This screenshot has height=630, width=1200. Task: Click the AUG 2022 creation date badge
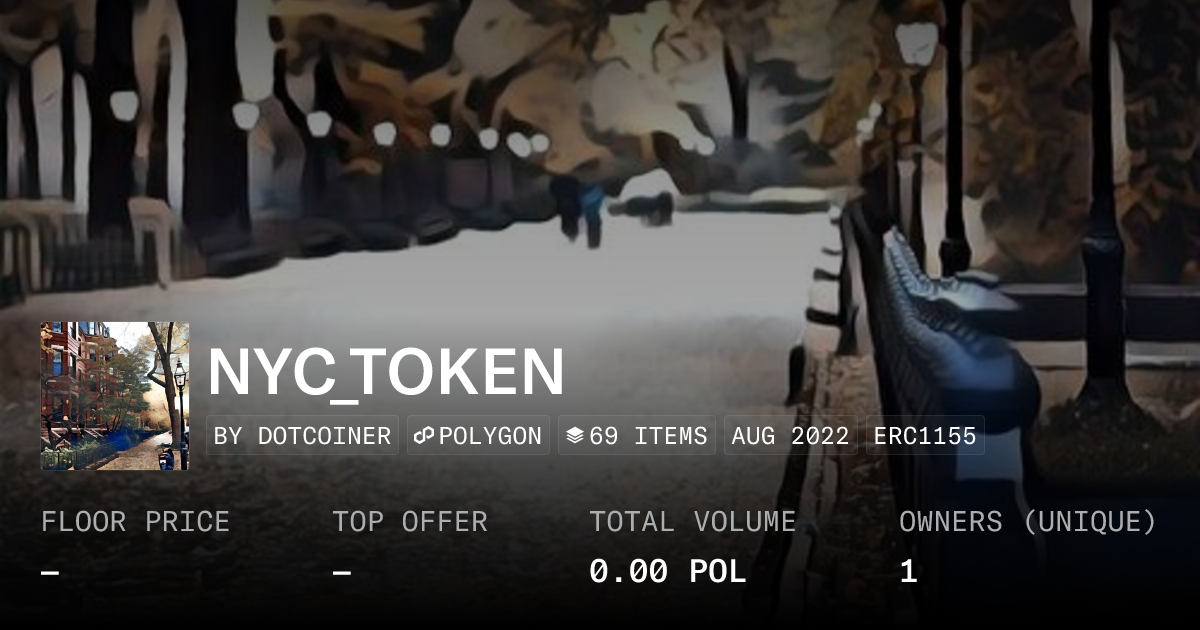click(790, 436)
